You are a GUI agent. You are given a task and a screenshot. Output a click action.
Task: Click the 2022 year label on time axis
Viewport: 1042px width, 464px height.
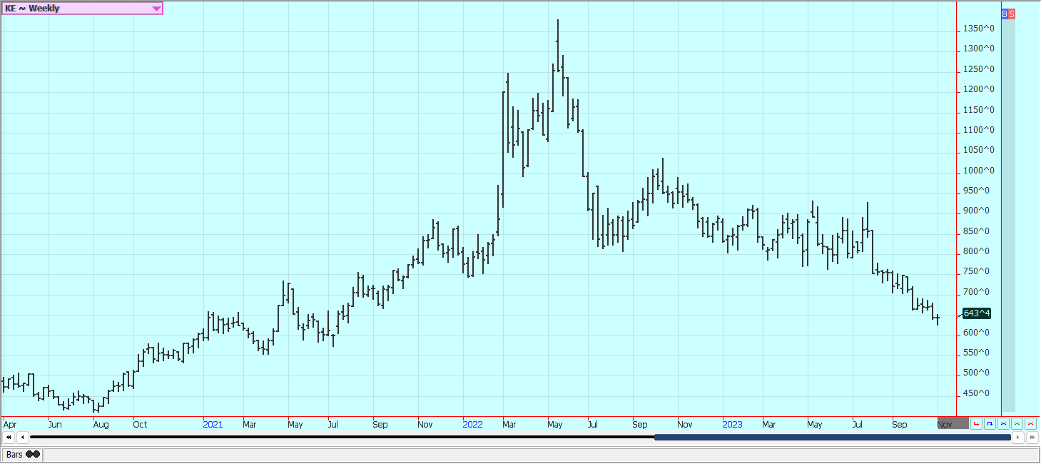[x=472, y=424]
